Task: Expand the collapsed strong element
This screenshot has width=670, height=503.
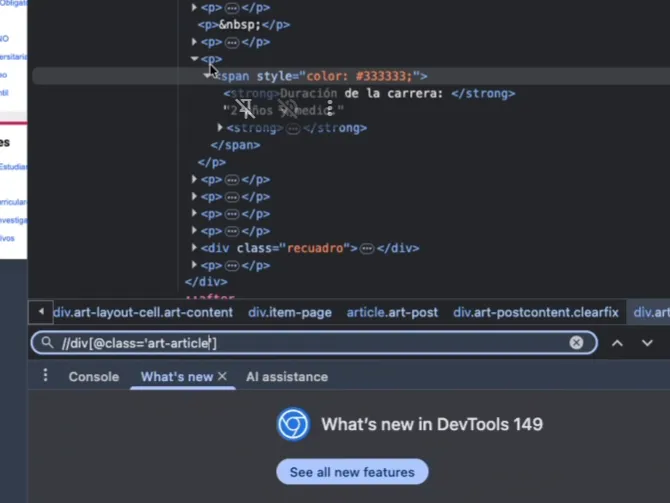Action: coord(220,127)
